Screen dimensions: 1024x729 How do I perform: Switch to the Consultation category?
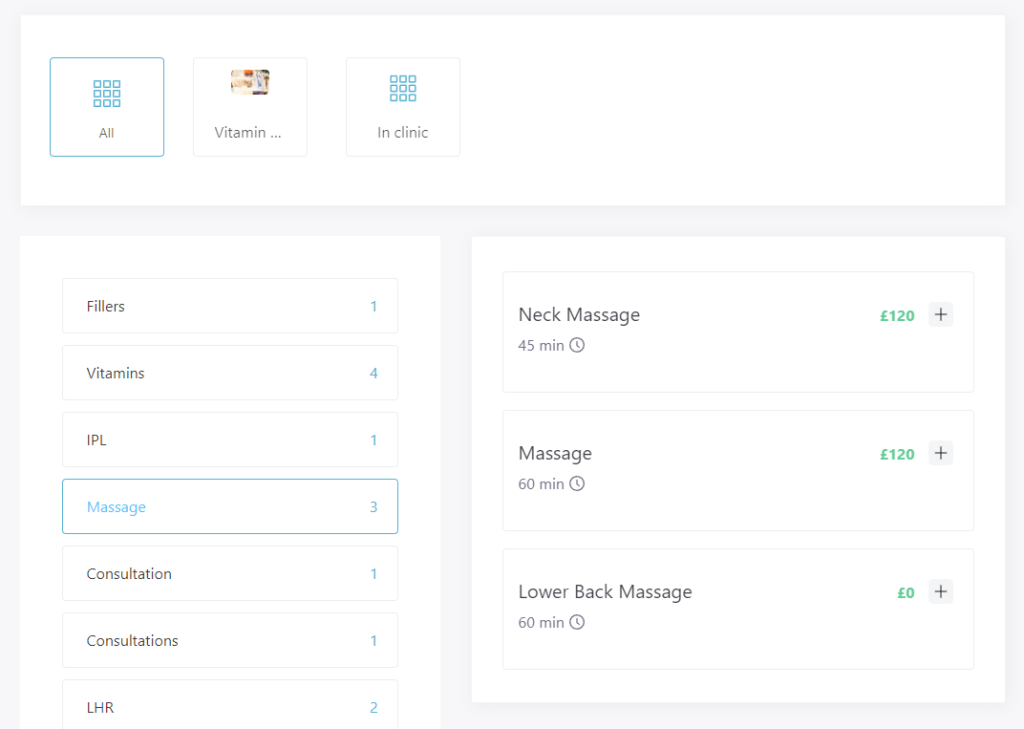pyautogui.click(x=230, y=574)
